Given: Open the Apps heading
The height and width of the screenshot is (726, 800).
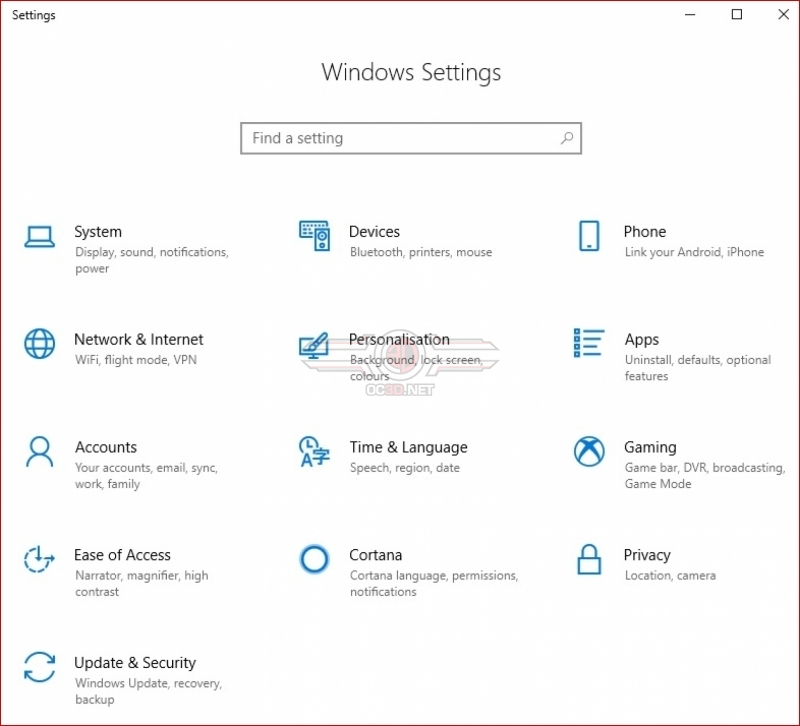Looking at the screenshot, I should [x=642, y=340].
